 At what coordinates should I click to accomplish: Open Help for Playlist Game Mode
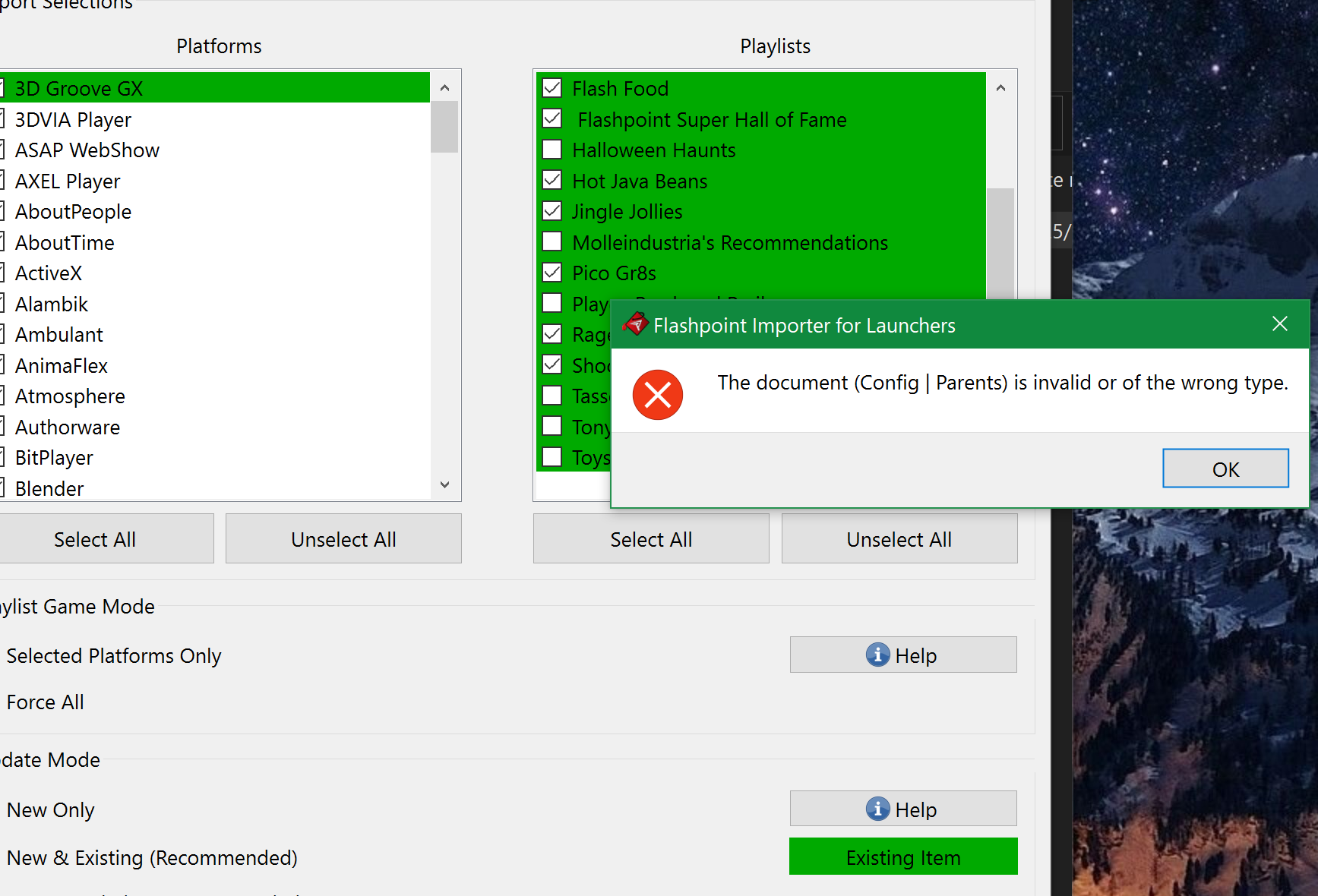click(903, 655)
